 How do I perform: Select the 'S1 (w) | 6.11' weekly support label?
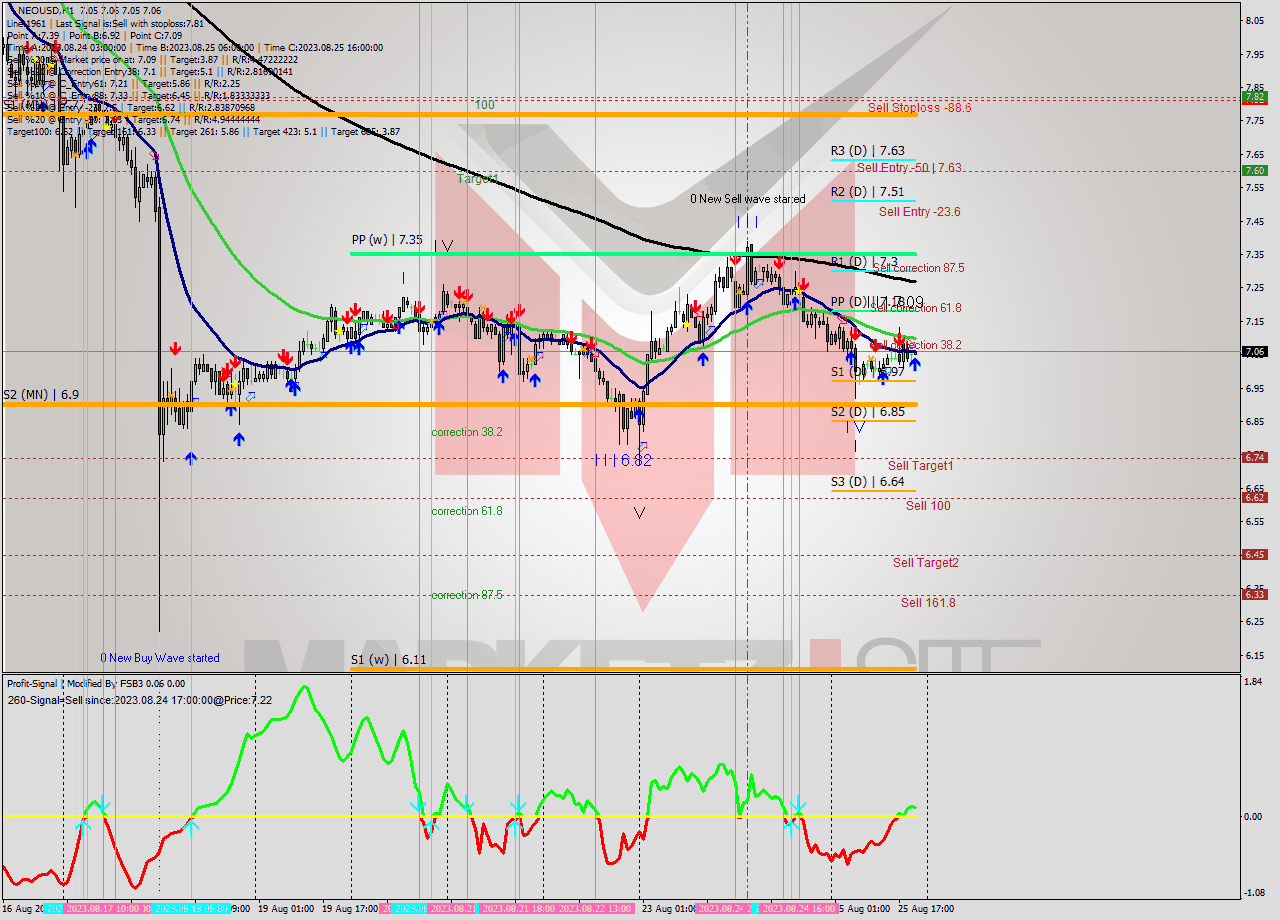[x=389, y=660]
